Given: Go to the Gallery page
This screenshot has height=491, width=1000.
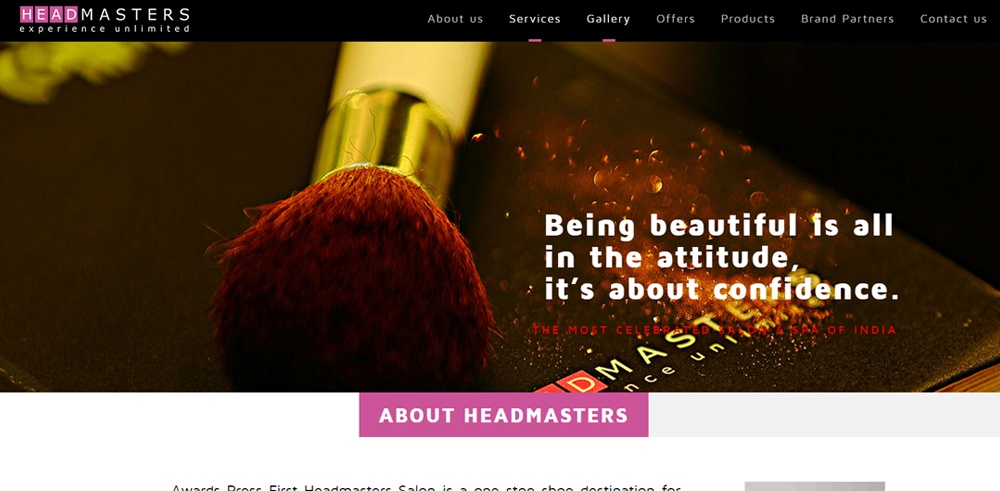Looking at the screenshot, I should [x=608, y=19].
